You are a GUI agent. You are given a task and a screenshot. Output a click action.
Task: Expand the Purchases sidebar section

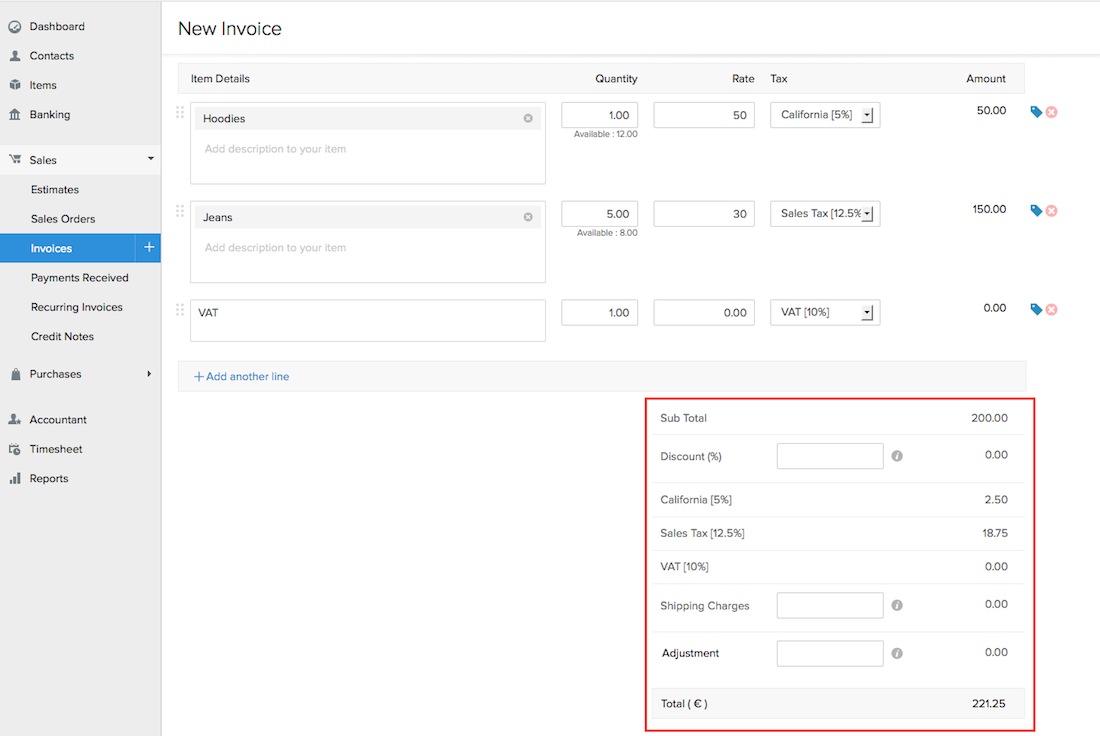click(x=149, y=374)
